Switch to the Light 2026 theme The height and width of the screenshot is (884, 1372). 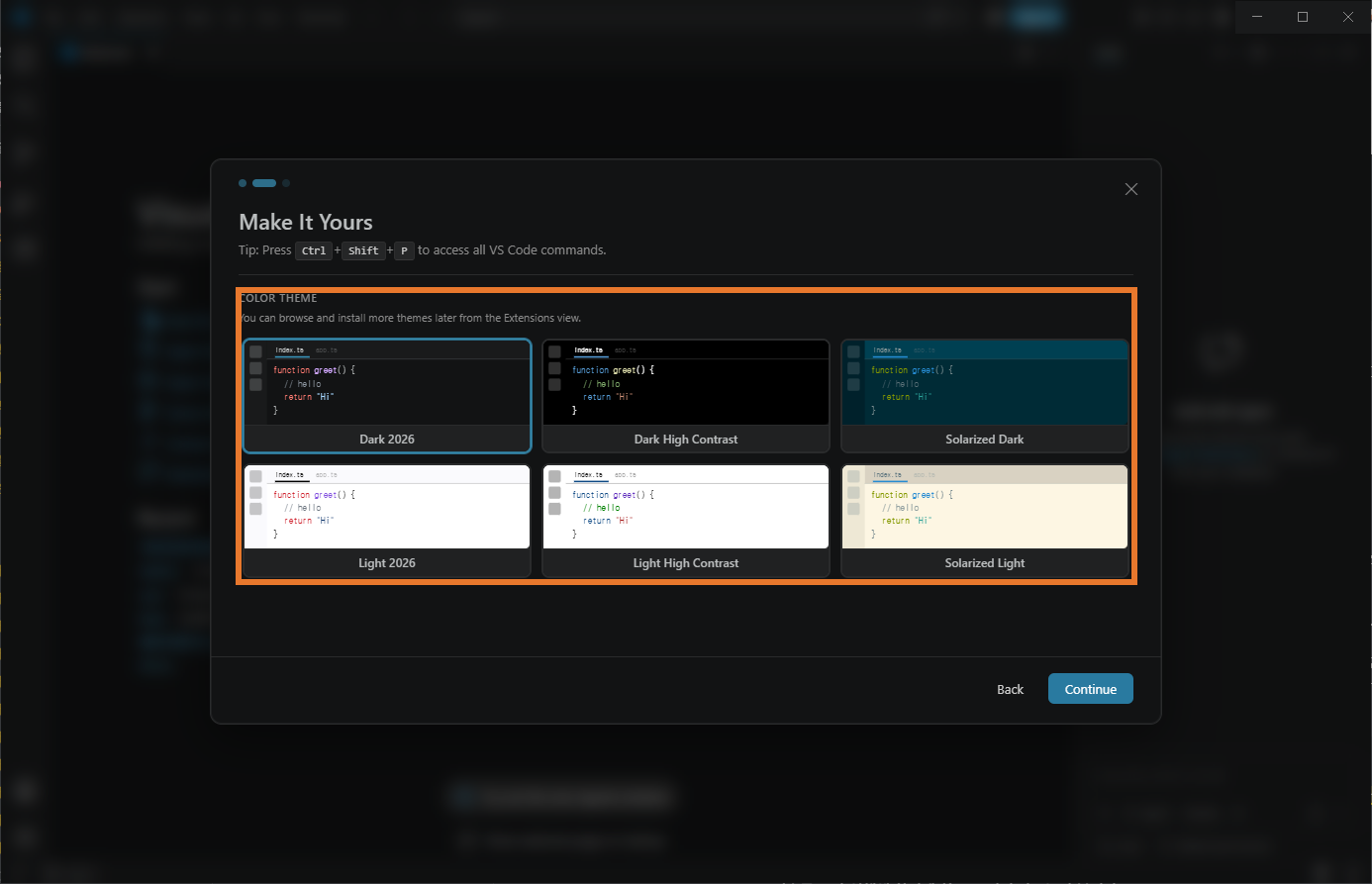[387, 521]
